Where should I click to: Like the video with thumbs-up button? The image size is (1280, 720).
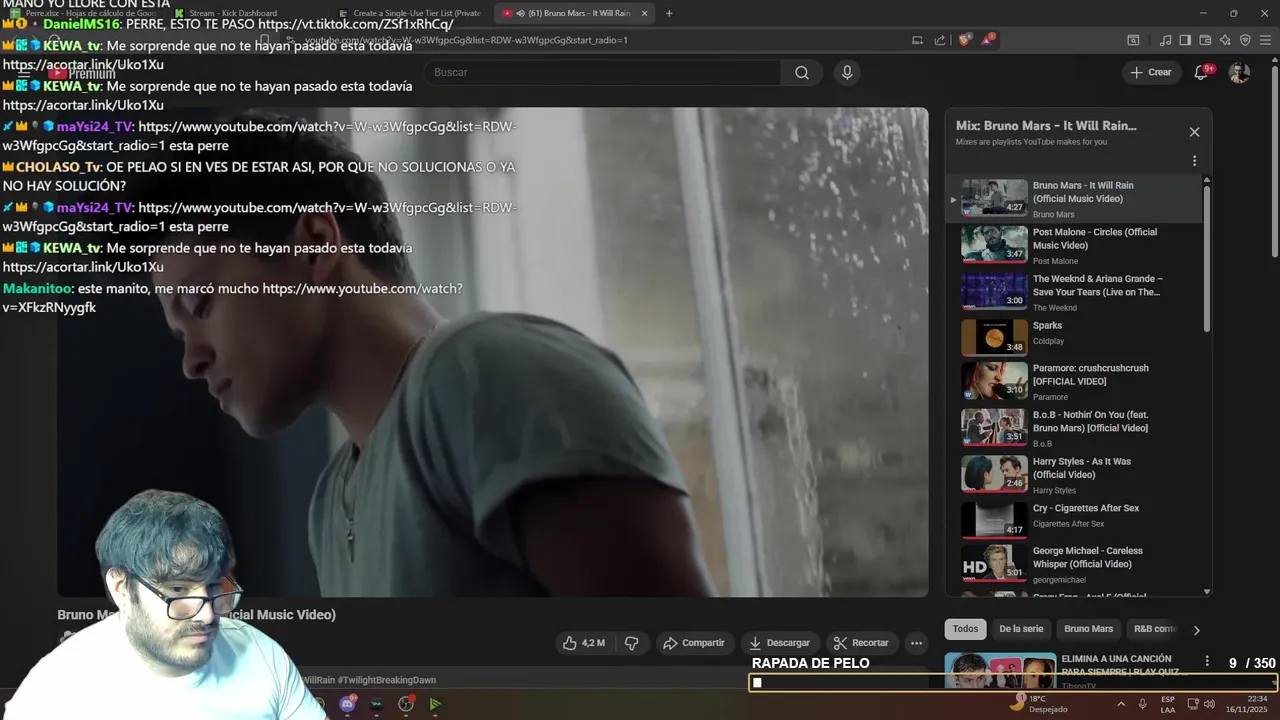pos(584,643)
